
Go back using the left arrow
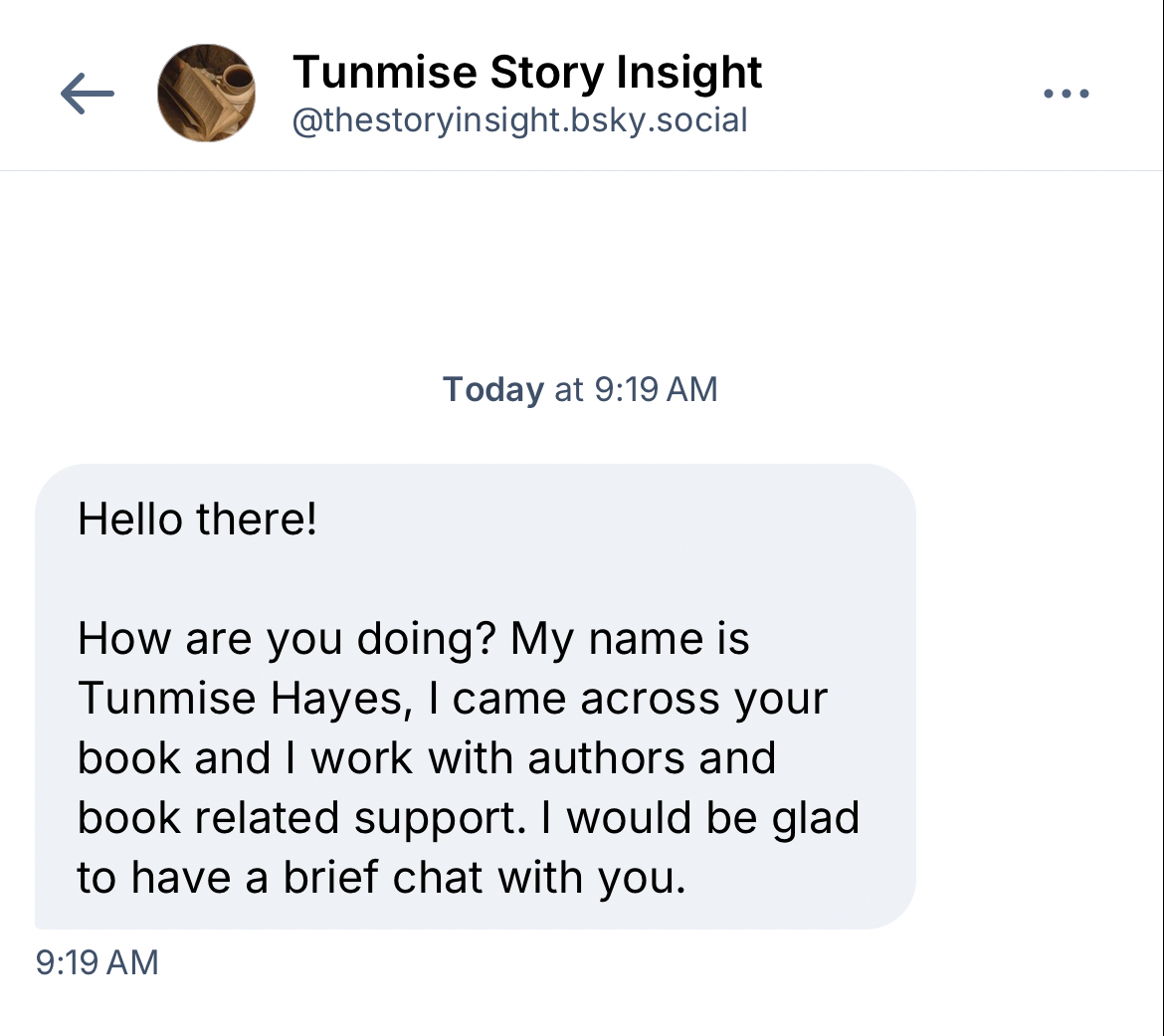pos(88,95)
